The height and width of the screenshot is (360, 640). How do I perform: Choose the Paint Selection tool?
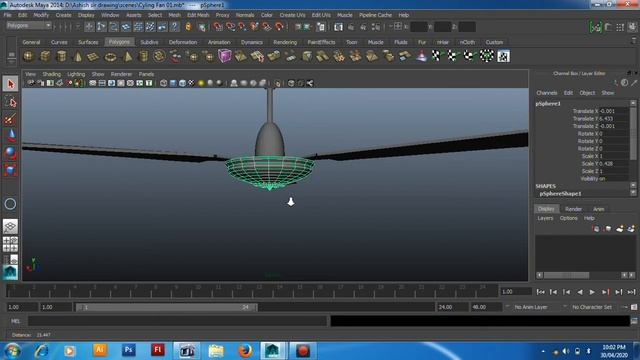[11, 119]
